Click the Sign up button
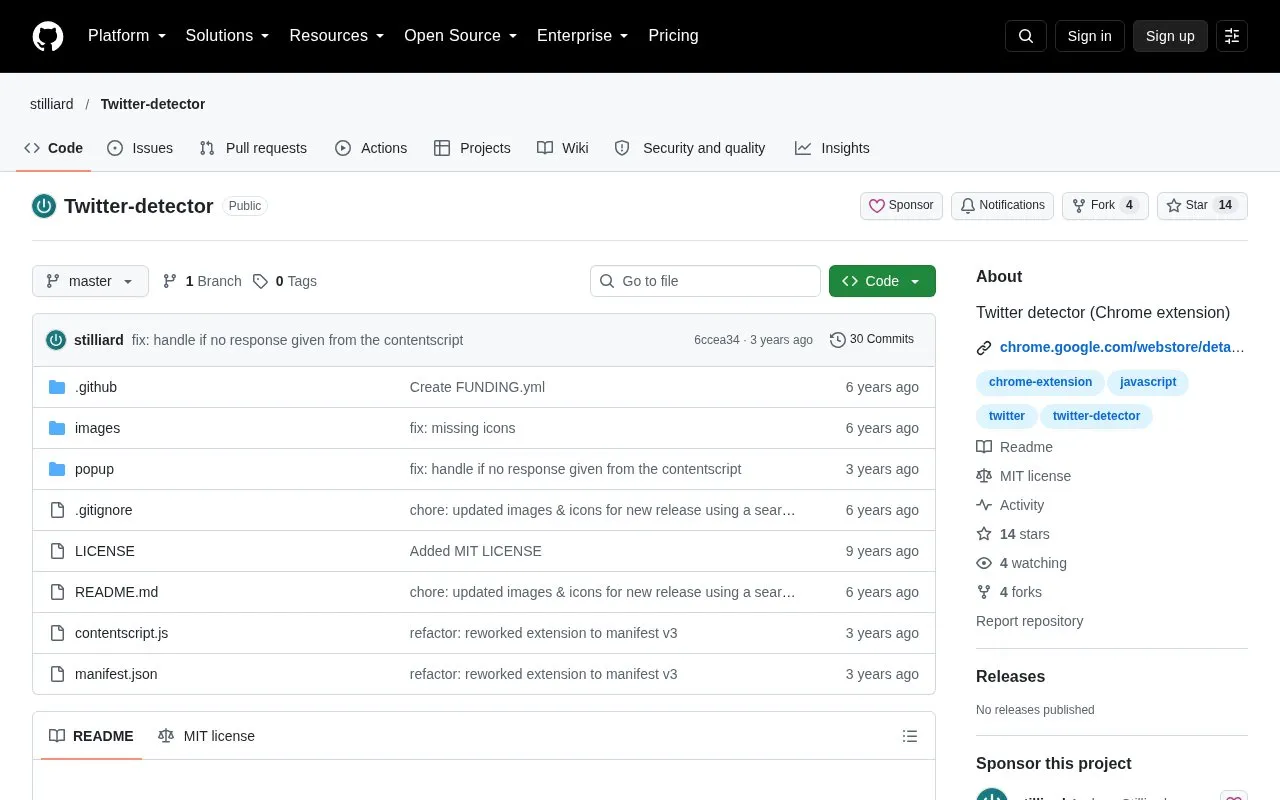This screenshot has height=800, width=1280. (x=1170, y=36)
